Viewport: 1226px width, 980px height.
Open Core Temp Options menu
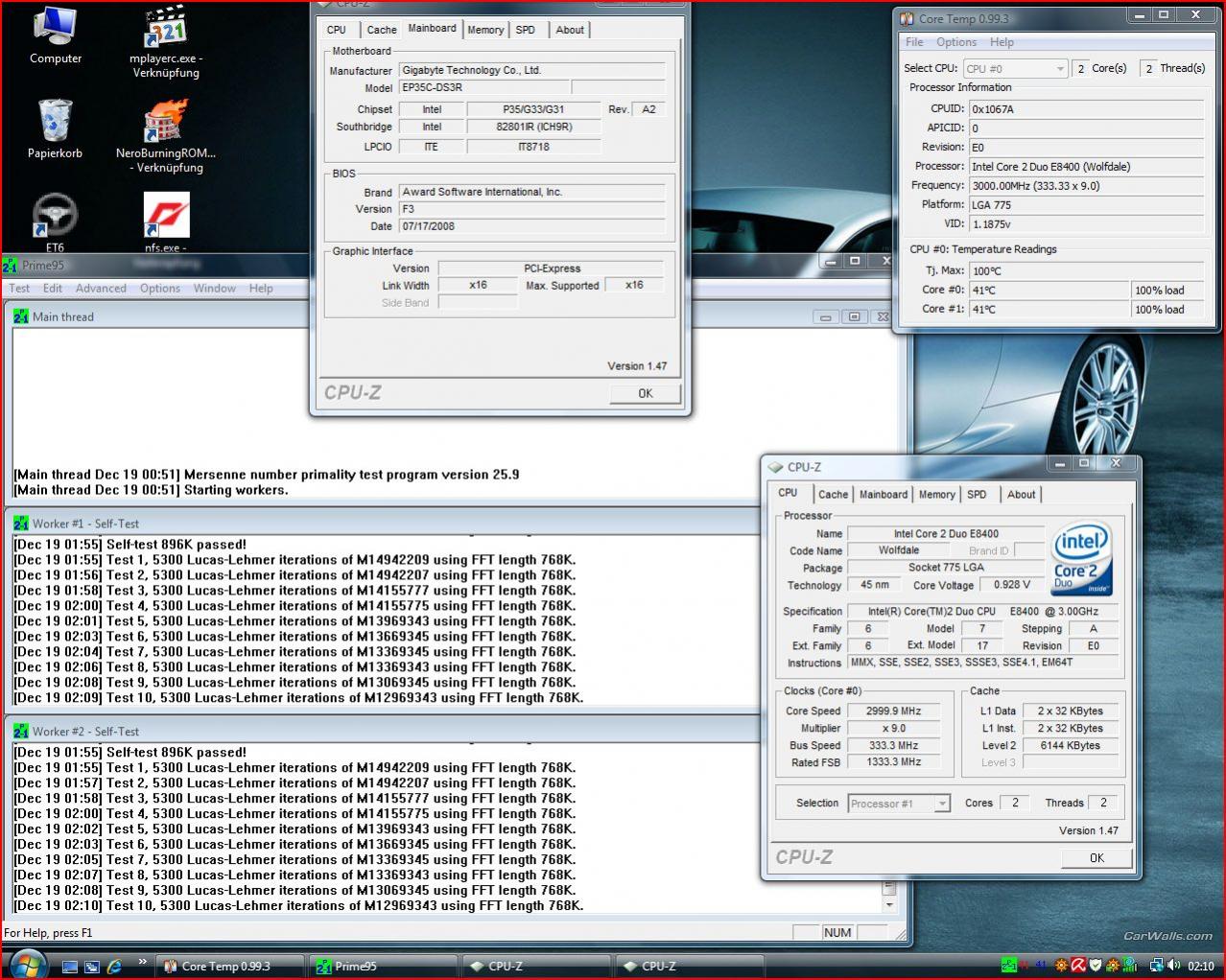(956, 42)
